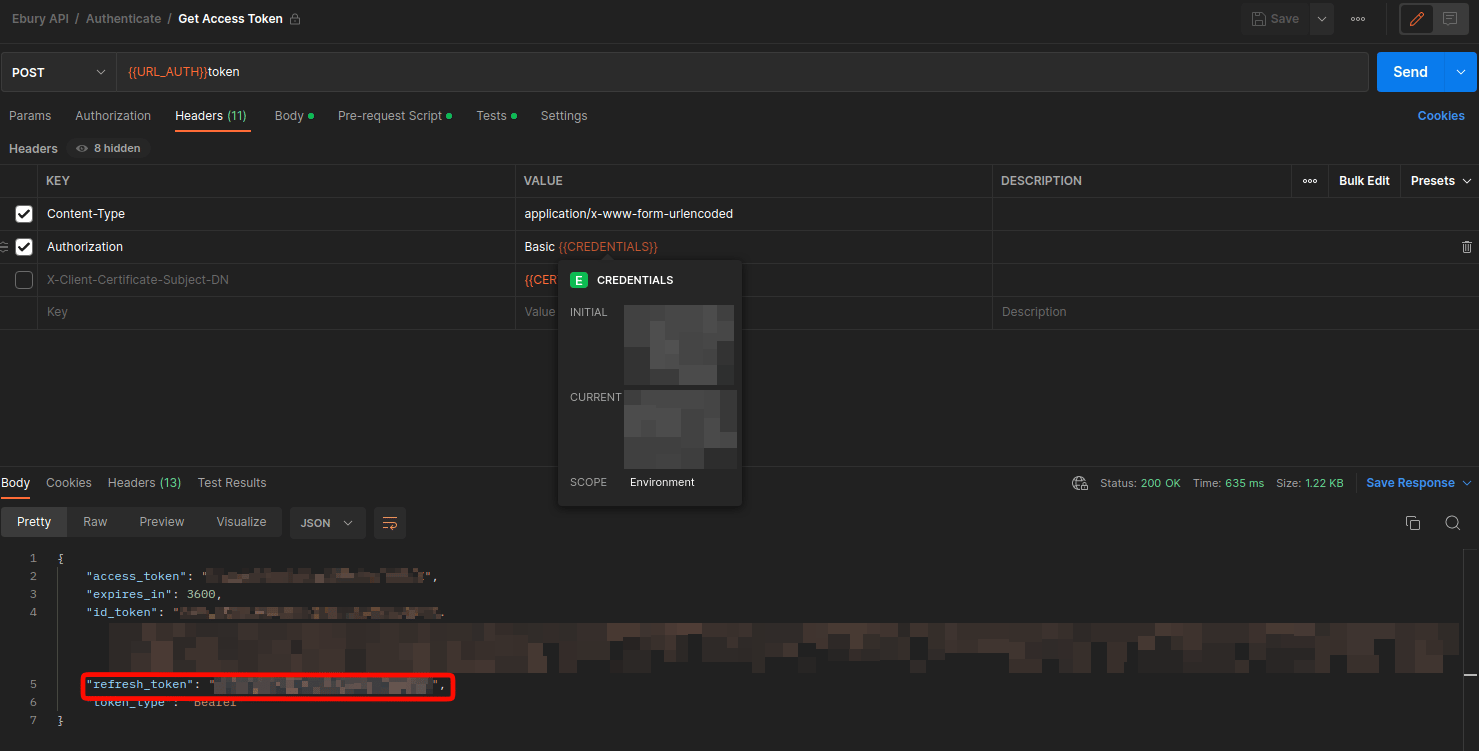The image size is (1479, 751).
Task: Click the Authenticate breadcrumb
Action: [x=123, y=19]
